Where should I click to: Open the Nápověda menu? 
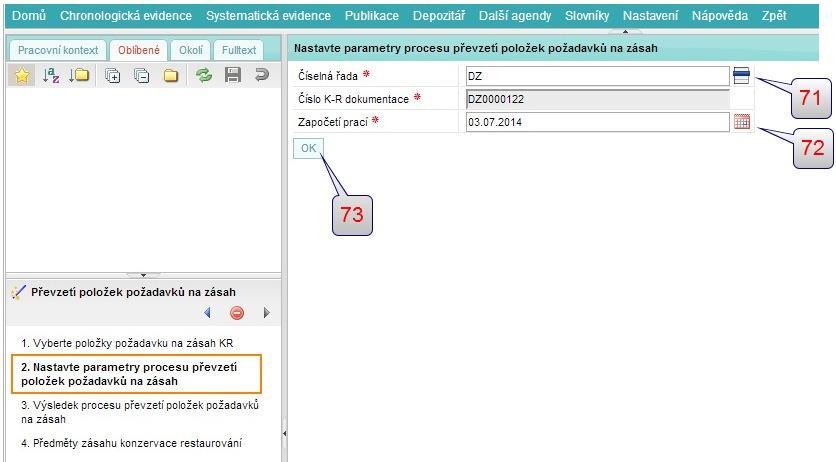pyautogui.click(x=720, y=15)
